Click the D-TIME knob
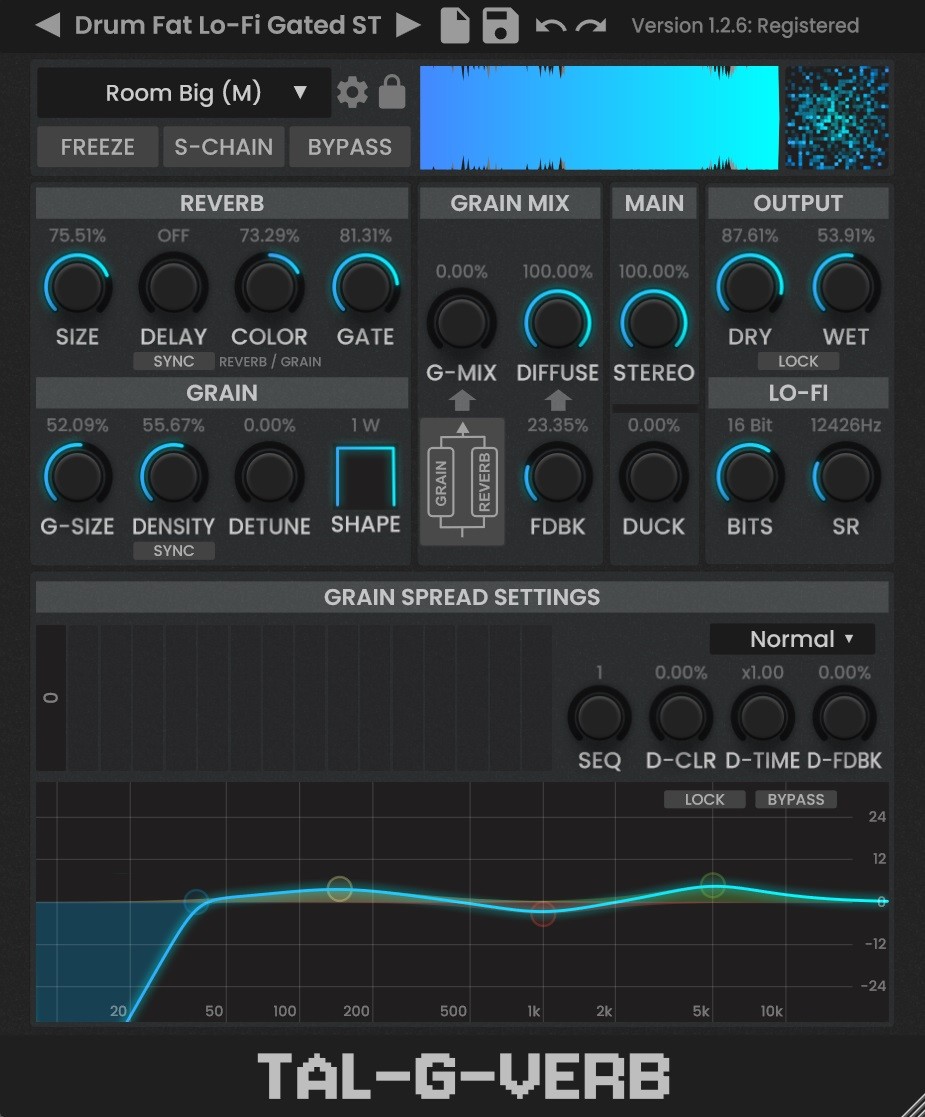 pos(763,716)
